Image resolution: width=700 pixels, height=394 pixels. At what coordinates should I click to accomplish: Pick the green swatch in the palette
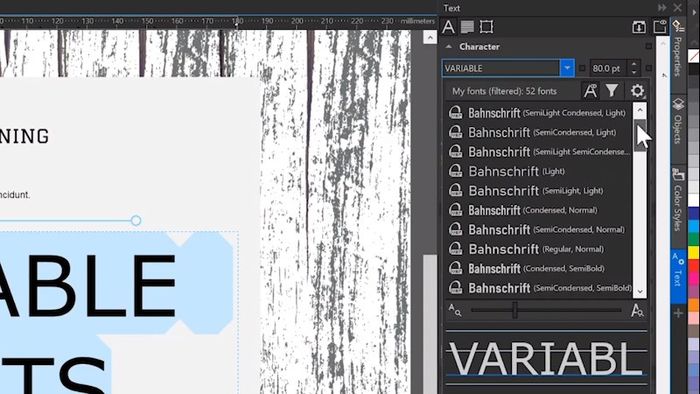694,239
